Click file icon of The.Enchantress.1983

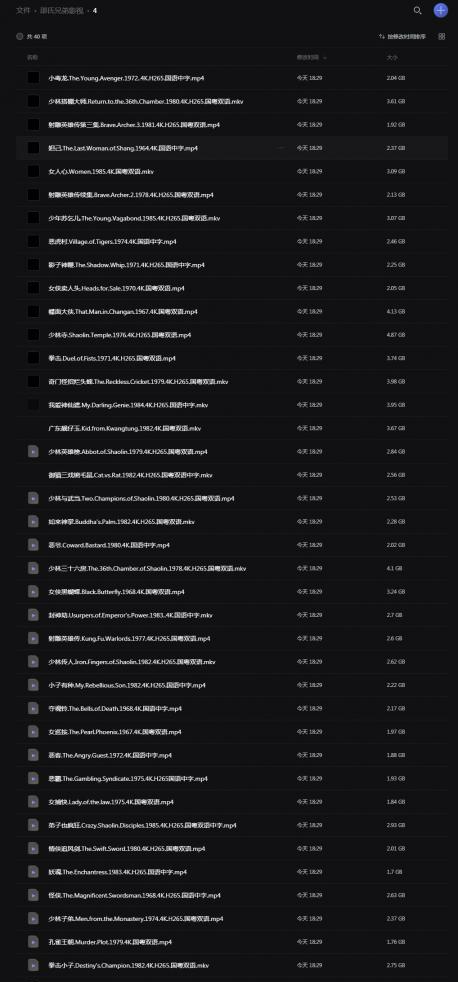pos(33,872)
